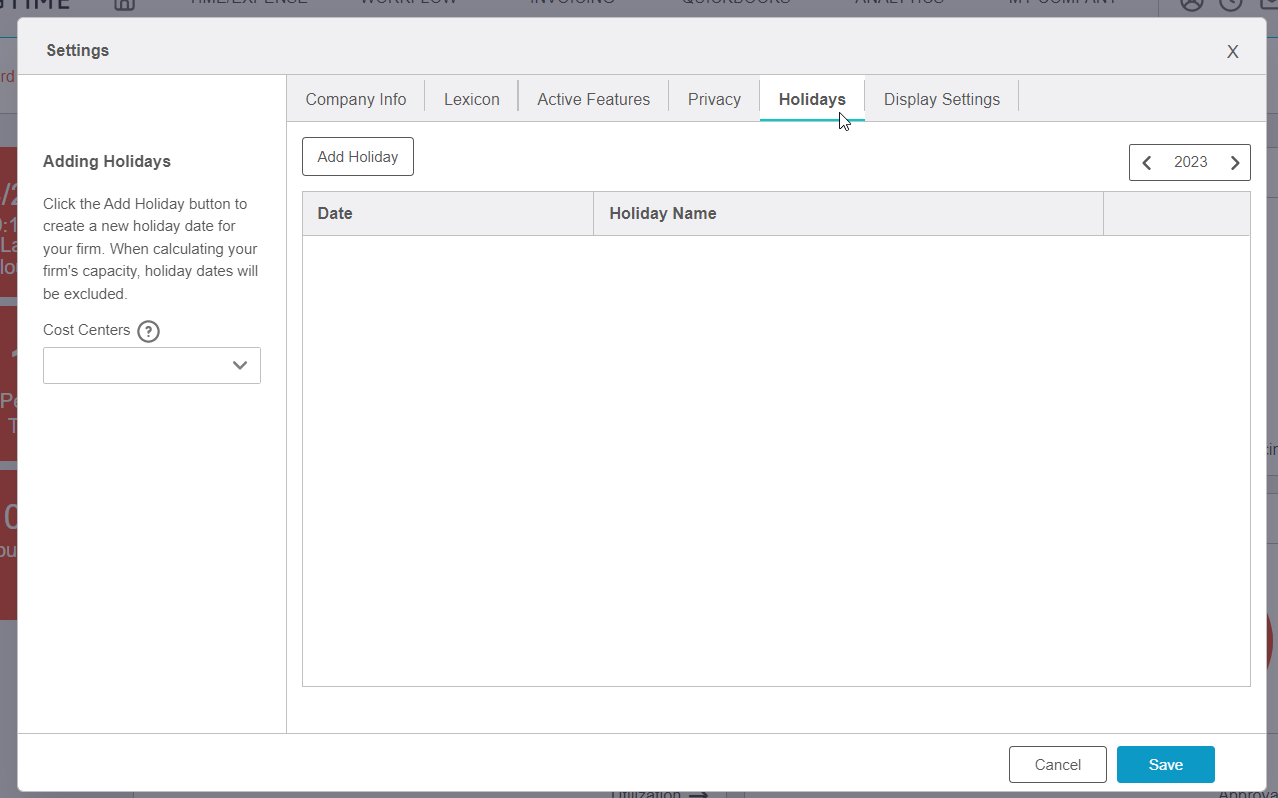Click the 2023 year label

point(1190,163)
